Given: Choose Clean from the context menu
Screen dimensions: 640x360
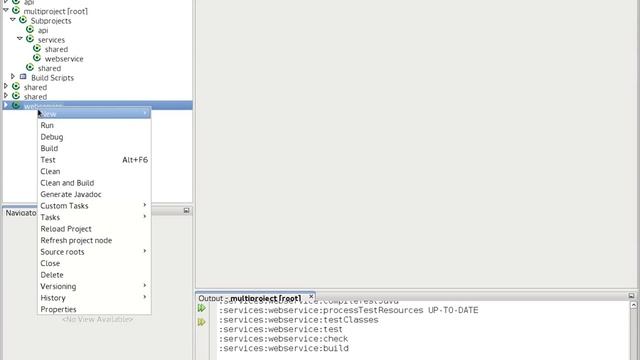Looking at the screenshot, I should (x=94, y=171).
